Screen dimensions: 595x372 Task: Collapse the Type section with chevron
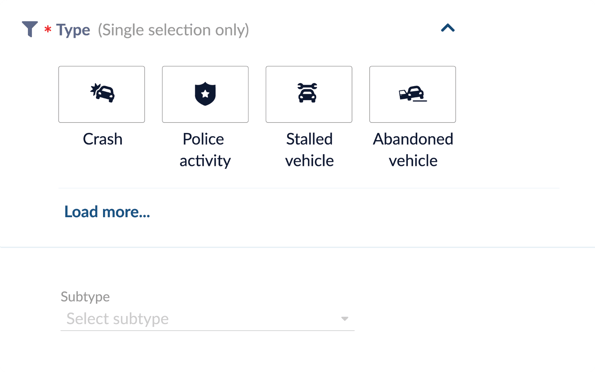click(x=448, y=28)
